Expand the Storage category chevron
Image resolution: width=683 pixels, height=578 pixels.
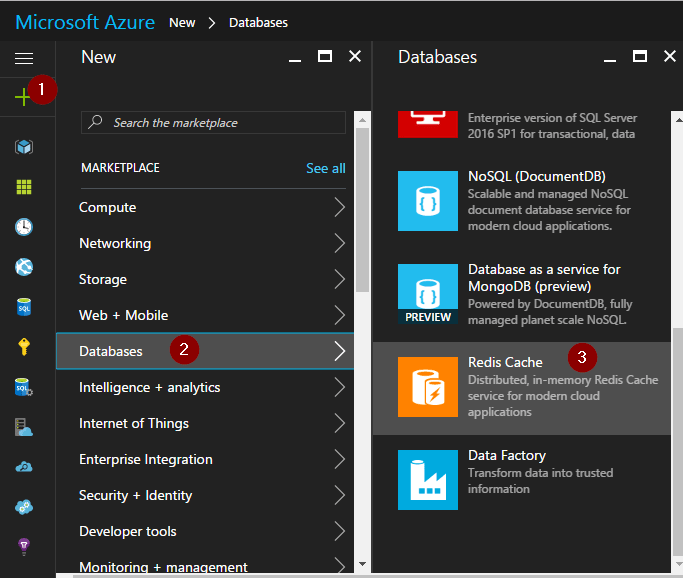click(x=339, y=280)
